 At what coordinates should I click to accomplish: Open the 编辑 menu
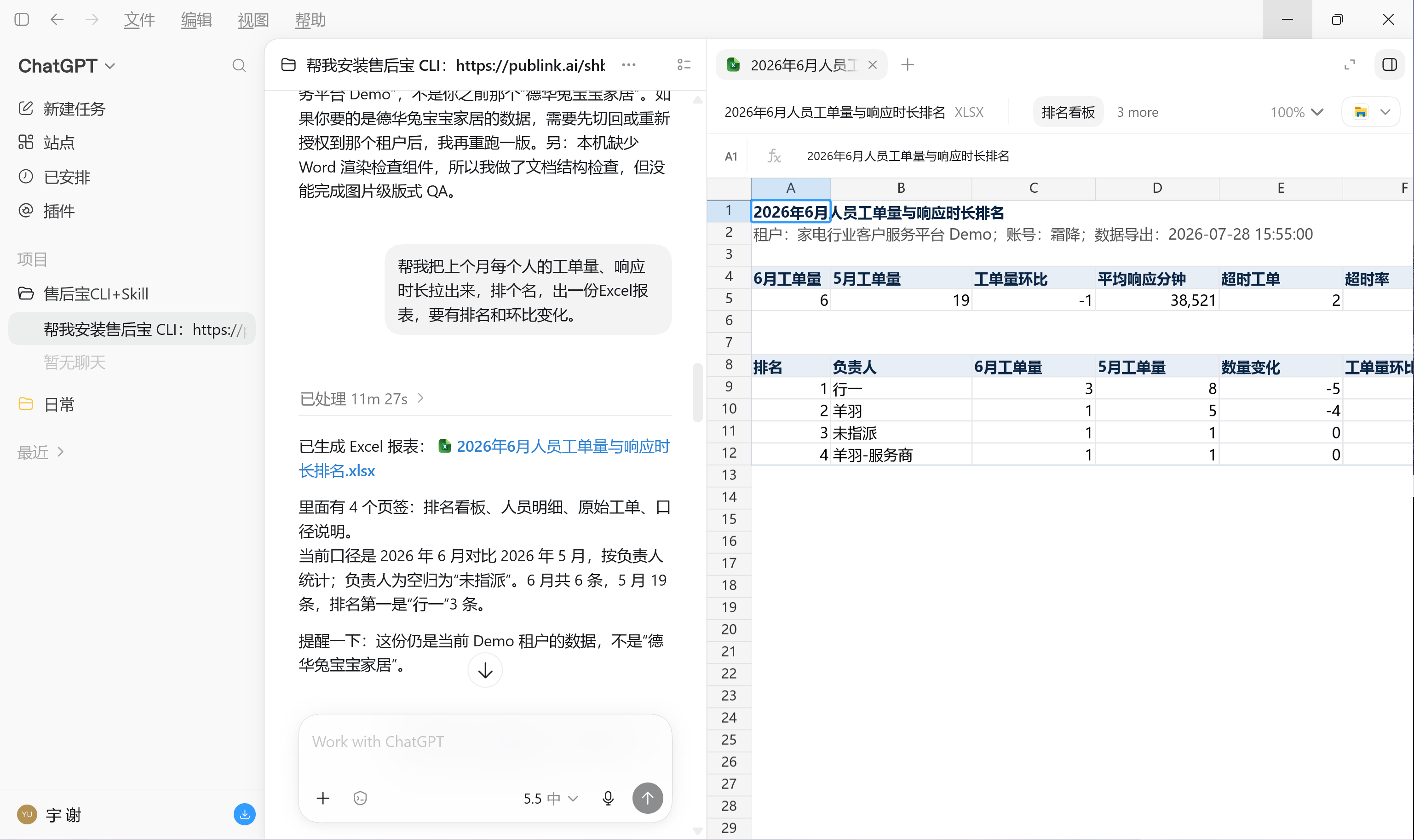point(196,20)
